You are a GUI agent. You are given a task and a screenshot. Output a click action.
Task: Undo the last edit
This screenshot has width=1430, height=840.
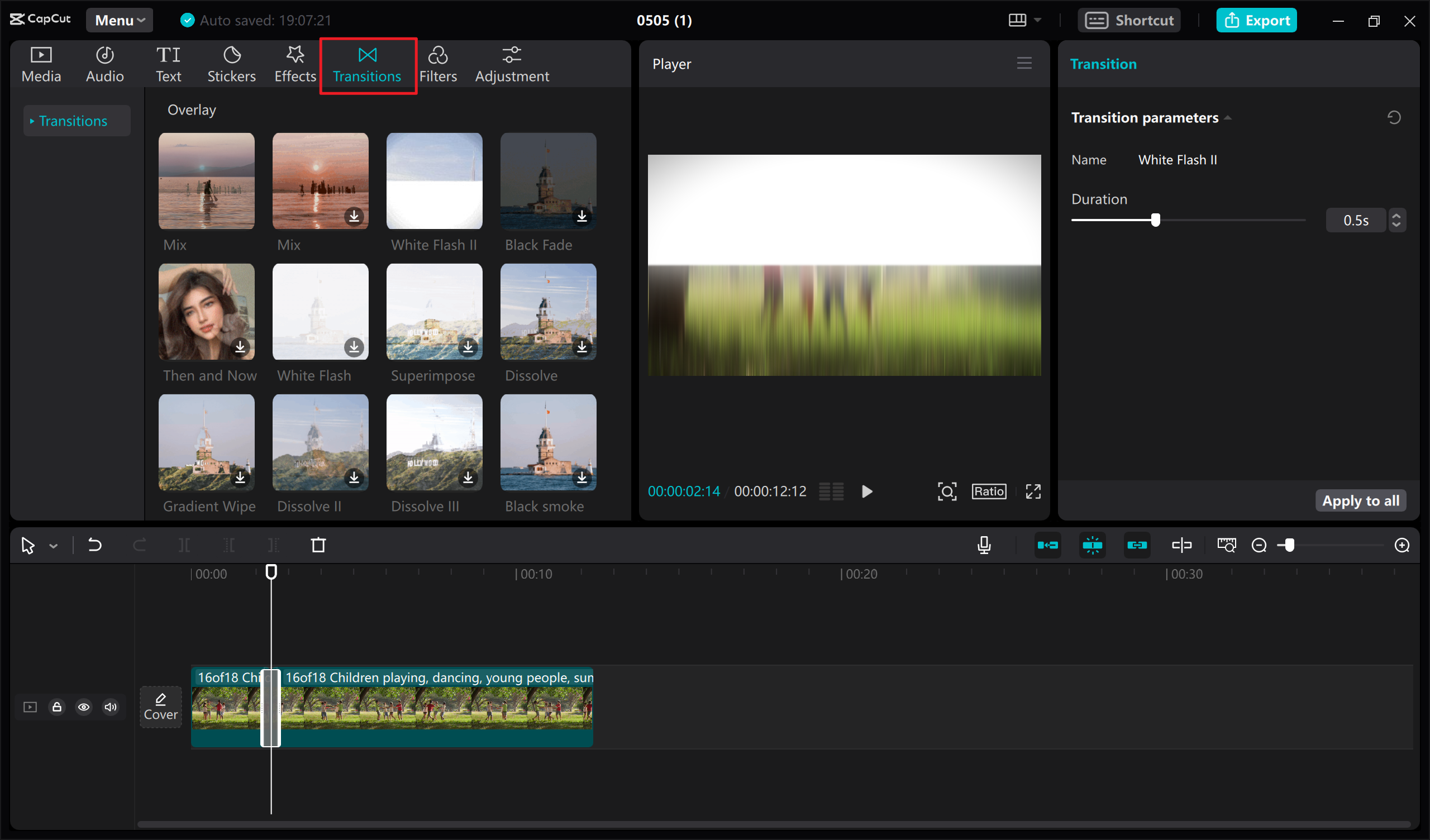click(94, 545)
